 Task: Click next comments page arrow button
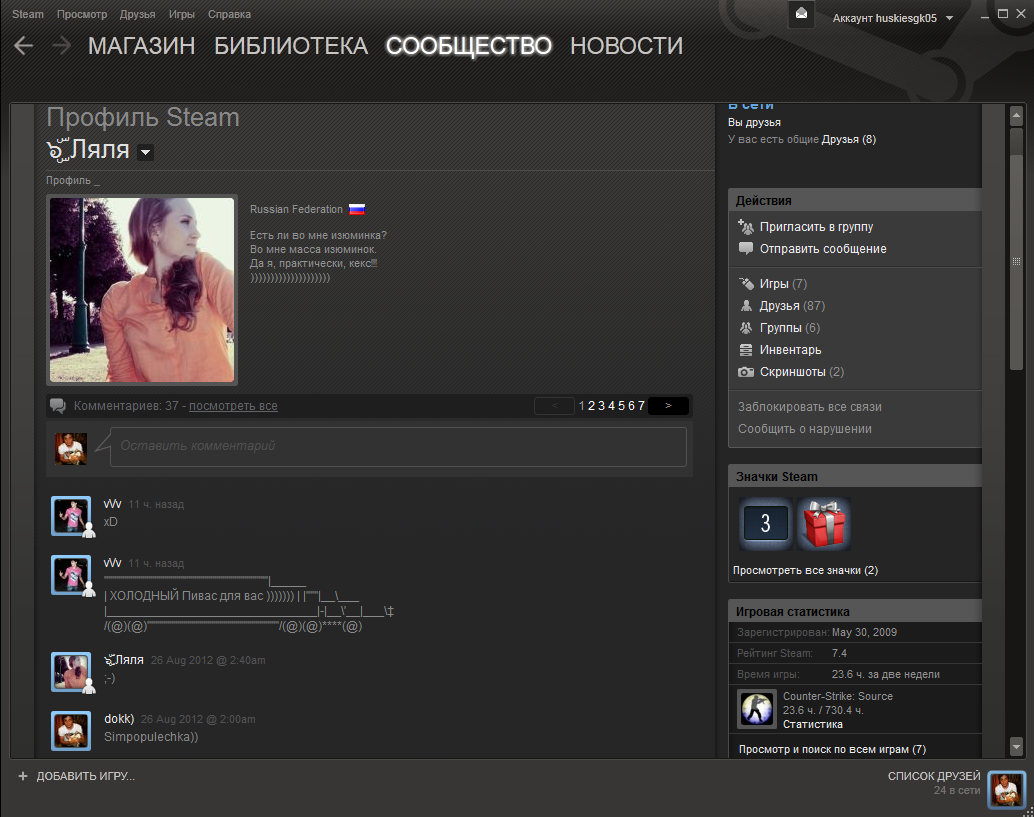click(668, 406)
